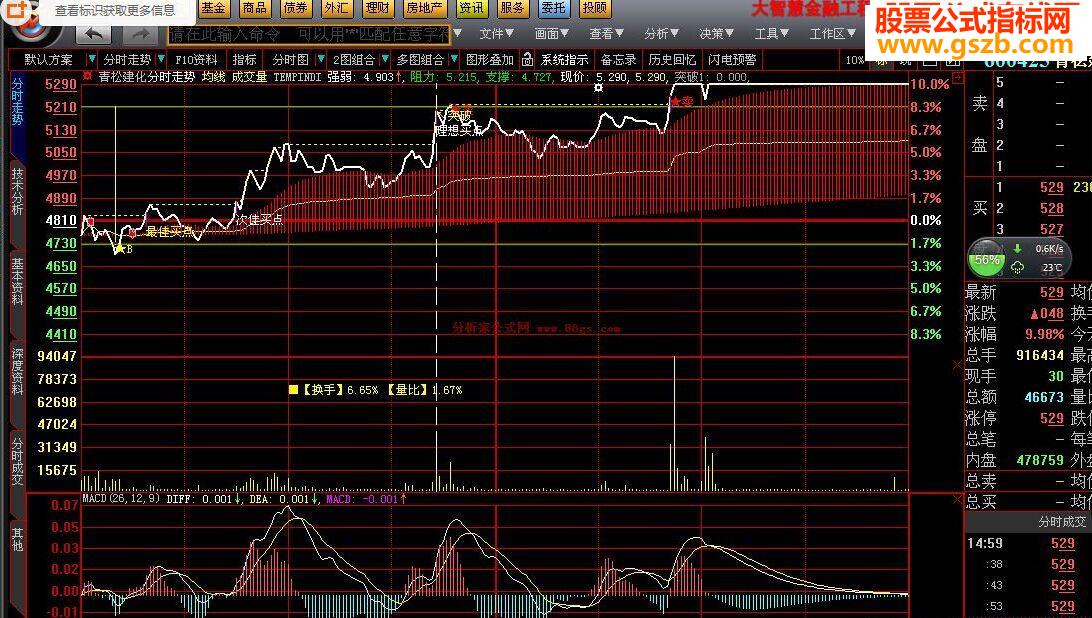Open the 债券 category button
This screenshot has width=1092, height=618.
[x=295, y=8]
